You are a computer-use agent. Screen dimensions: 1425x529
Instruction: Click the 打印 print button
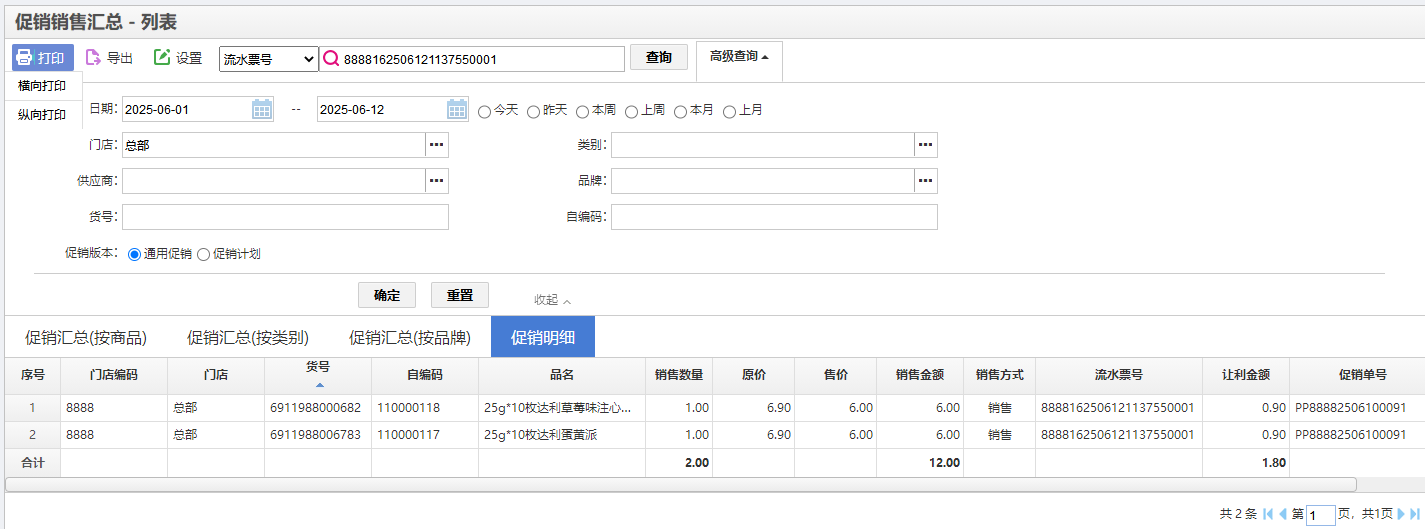pyautogui.click(x=43, y=58)
